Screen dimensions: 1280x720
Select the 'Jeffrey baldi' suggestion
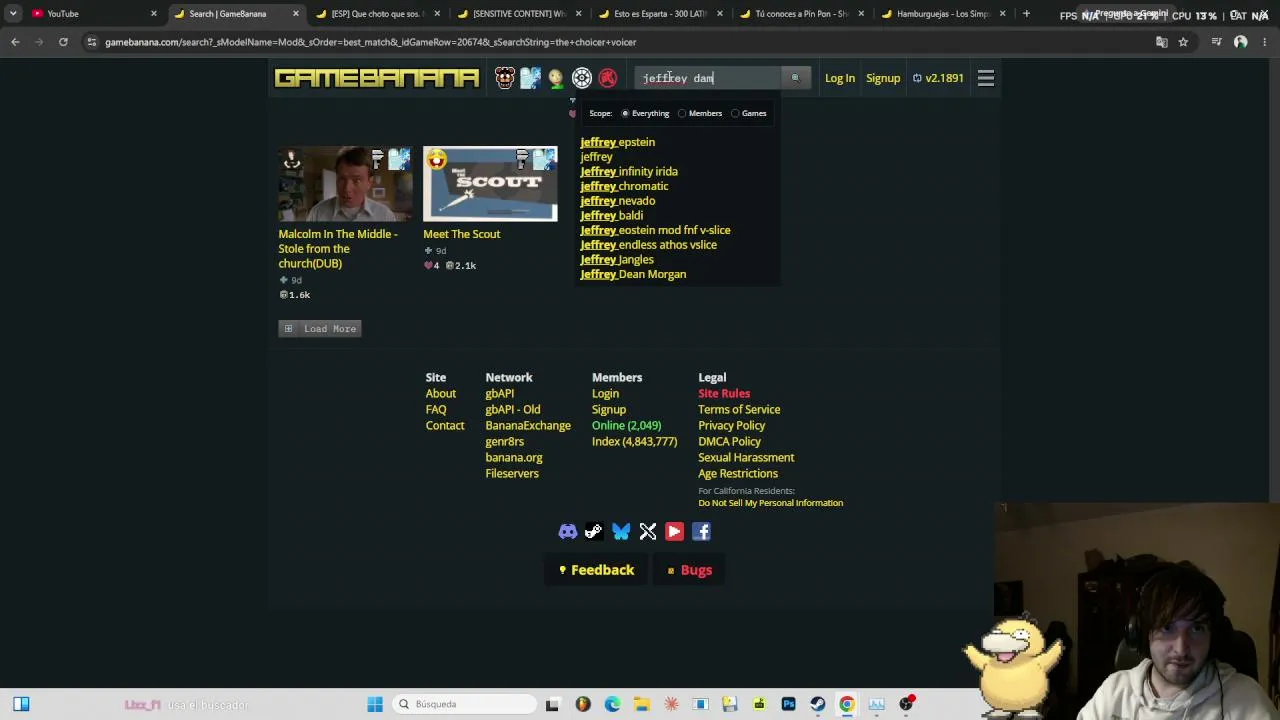click(x=612, y=216)
